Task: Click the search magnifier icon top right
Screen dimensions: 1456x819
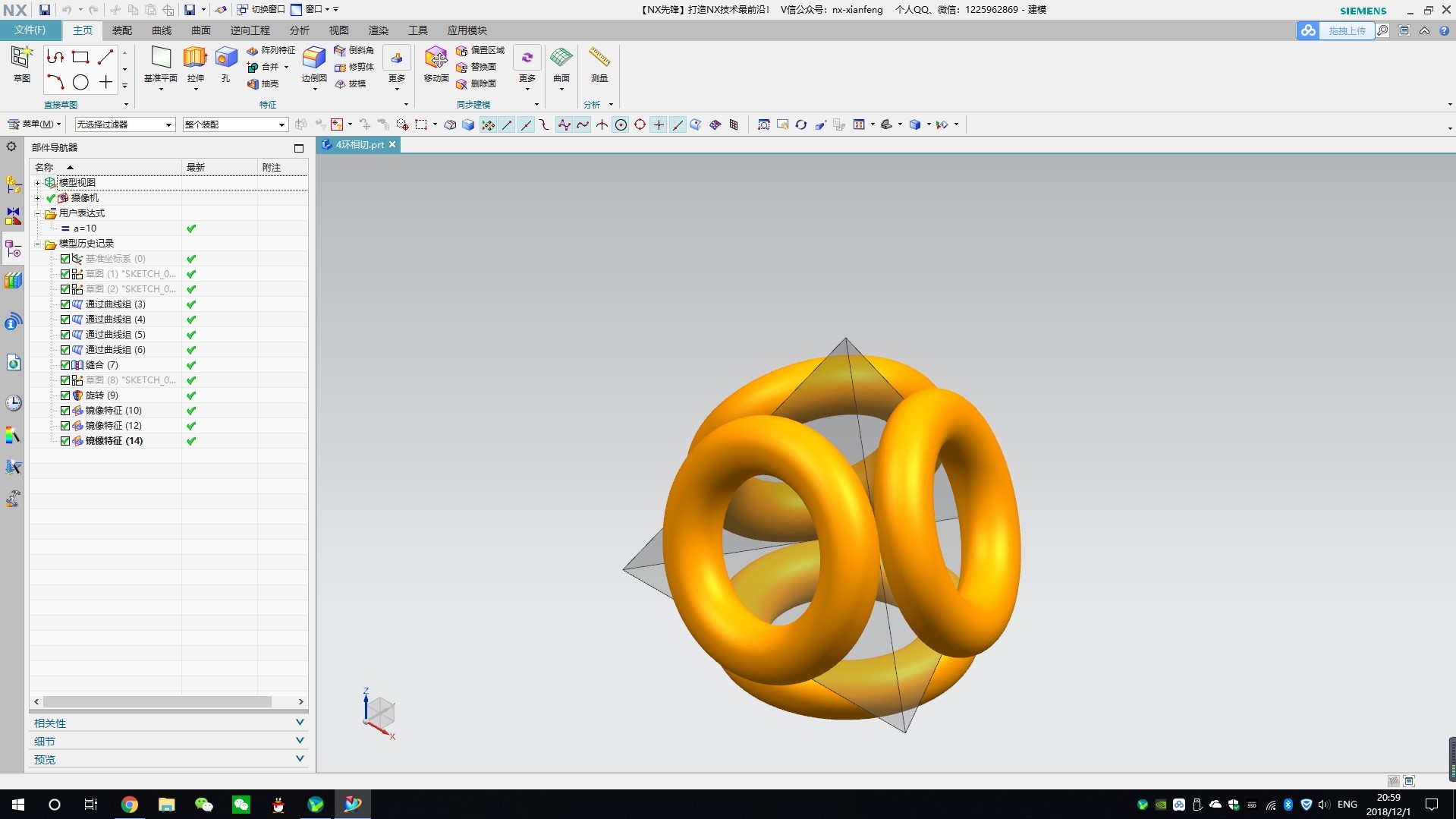Action: [x=1382, y=30]
